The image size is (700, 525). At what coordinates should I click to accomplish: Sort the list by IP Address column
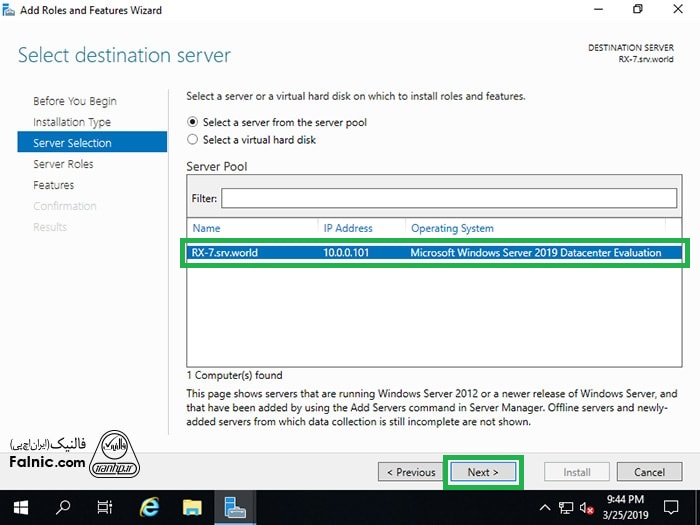(360, 228)
